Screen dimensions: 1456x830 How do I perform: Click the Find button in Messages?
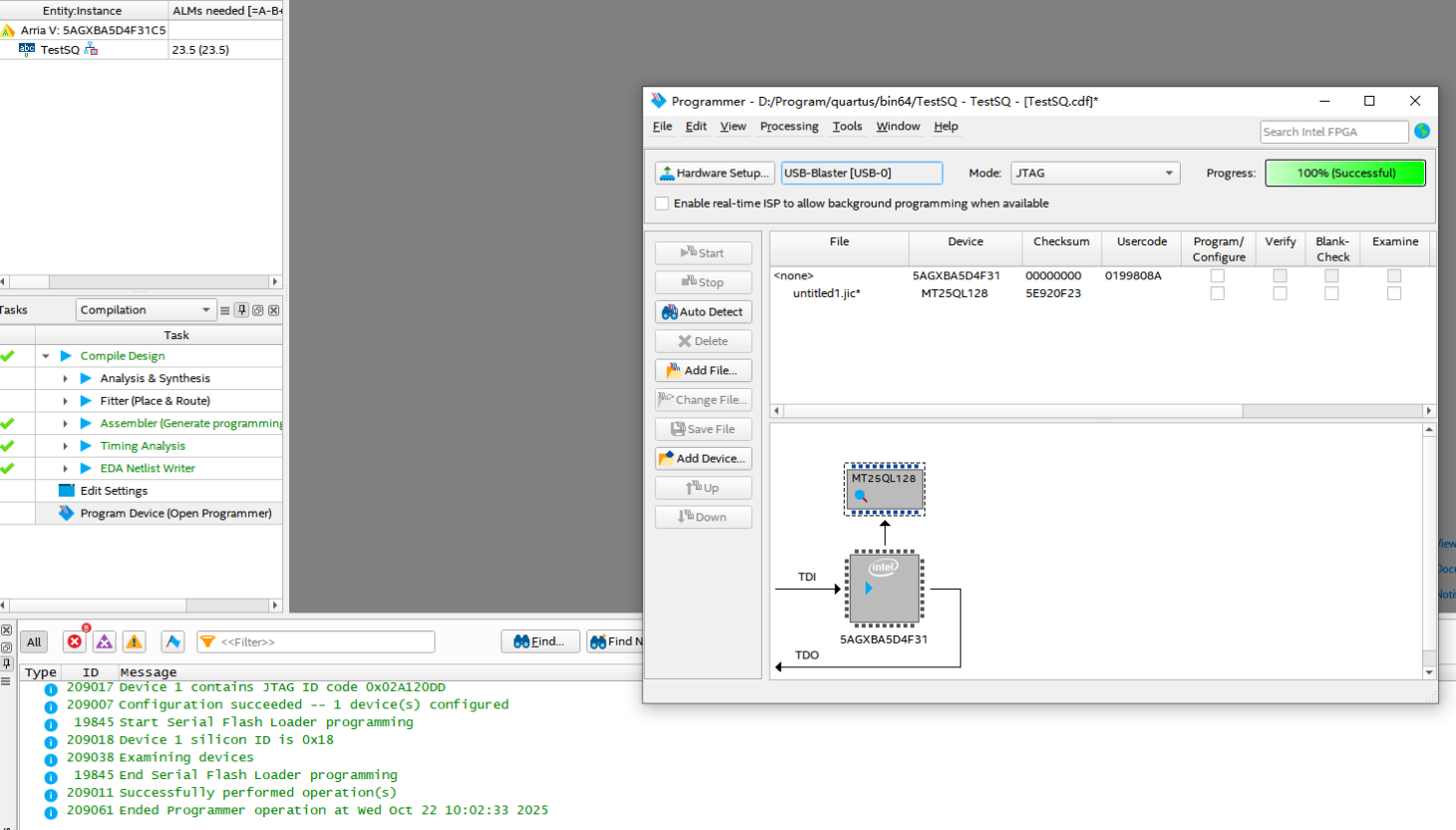tap(539, 641)
